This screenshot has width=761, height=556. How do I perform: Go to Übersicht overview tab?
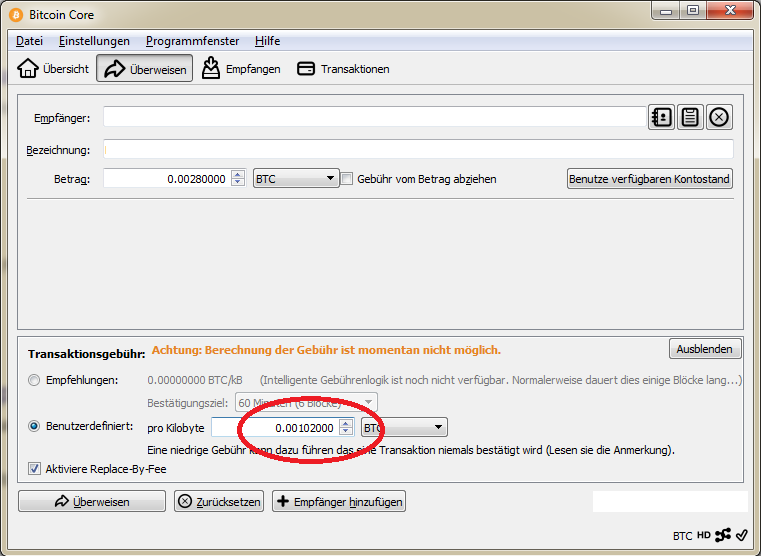click(x=53, y=69)
